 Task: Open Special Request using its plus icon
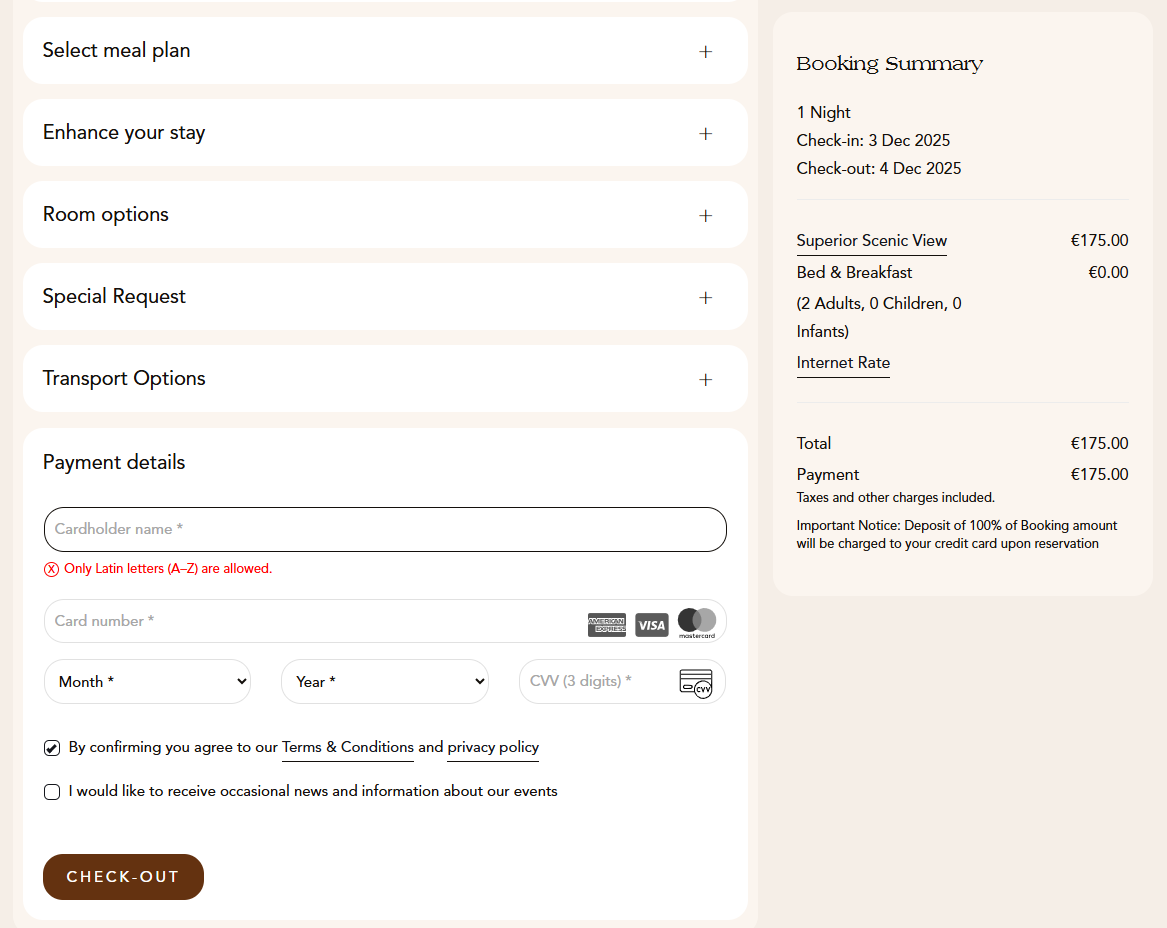point(705,297)
